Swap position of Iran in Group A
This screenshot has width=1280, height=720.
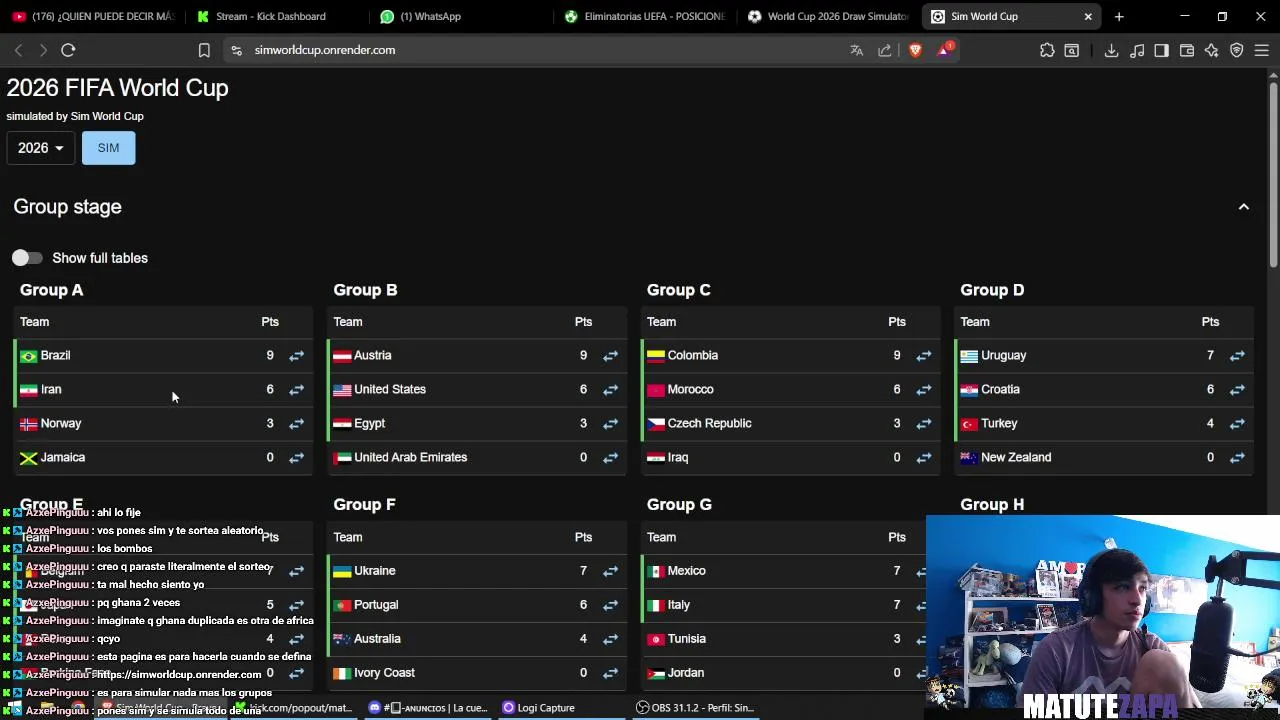click(296, 390)
